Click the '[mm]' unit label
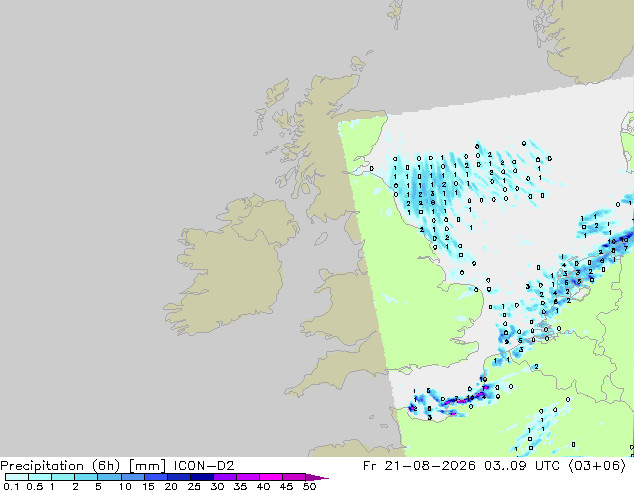 pyautogui.click(x=147, y=466)
